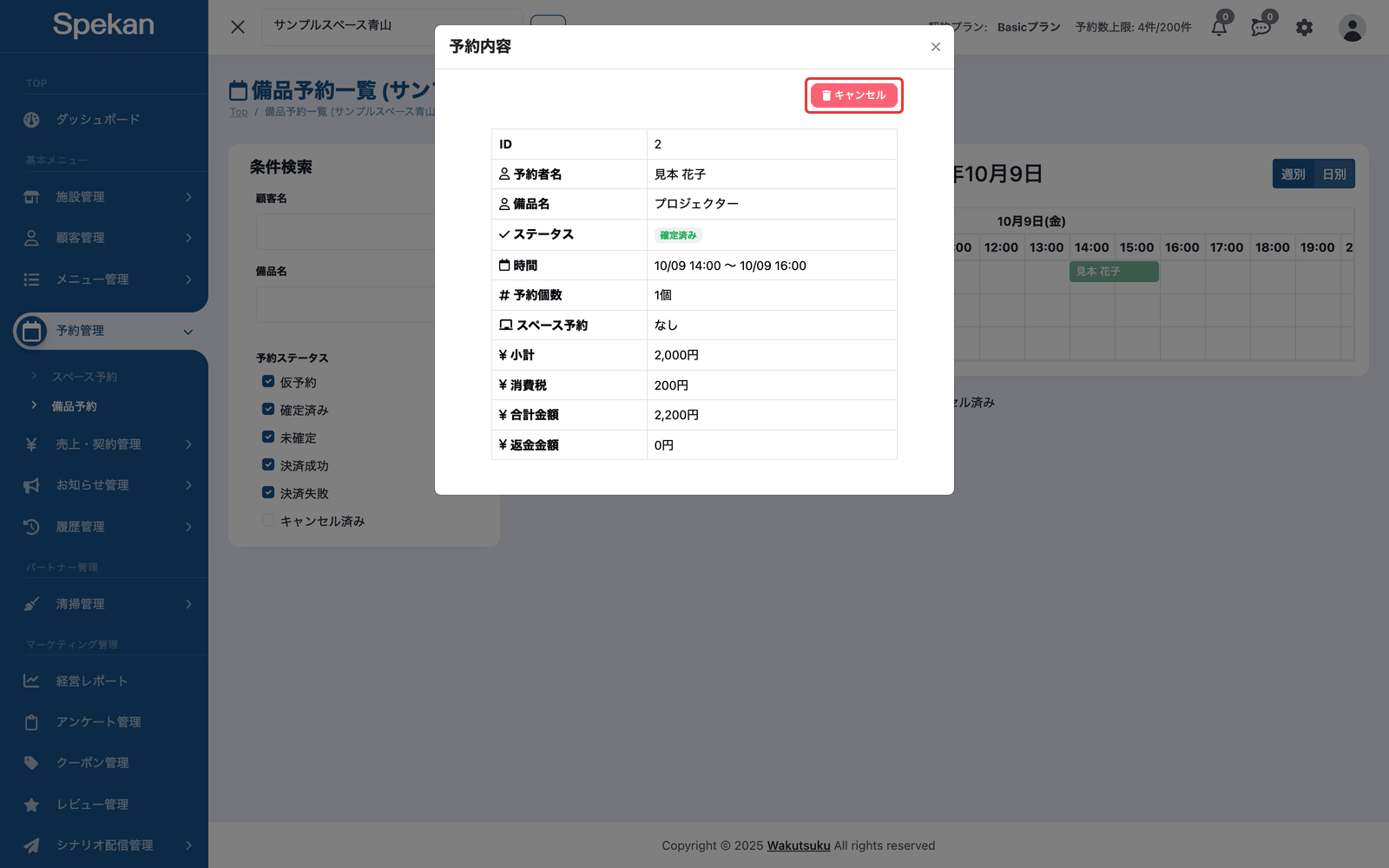
Task: Switch calendar to 週別 view
Action: (1293, 174)
